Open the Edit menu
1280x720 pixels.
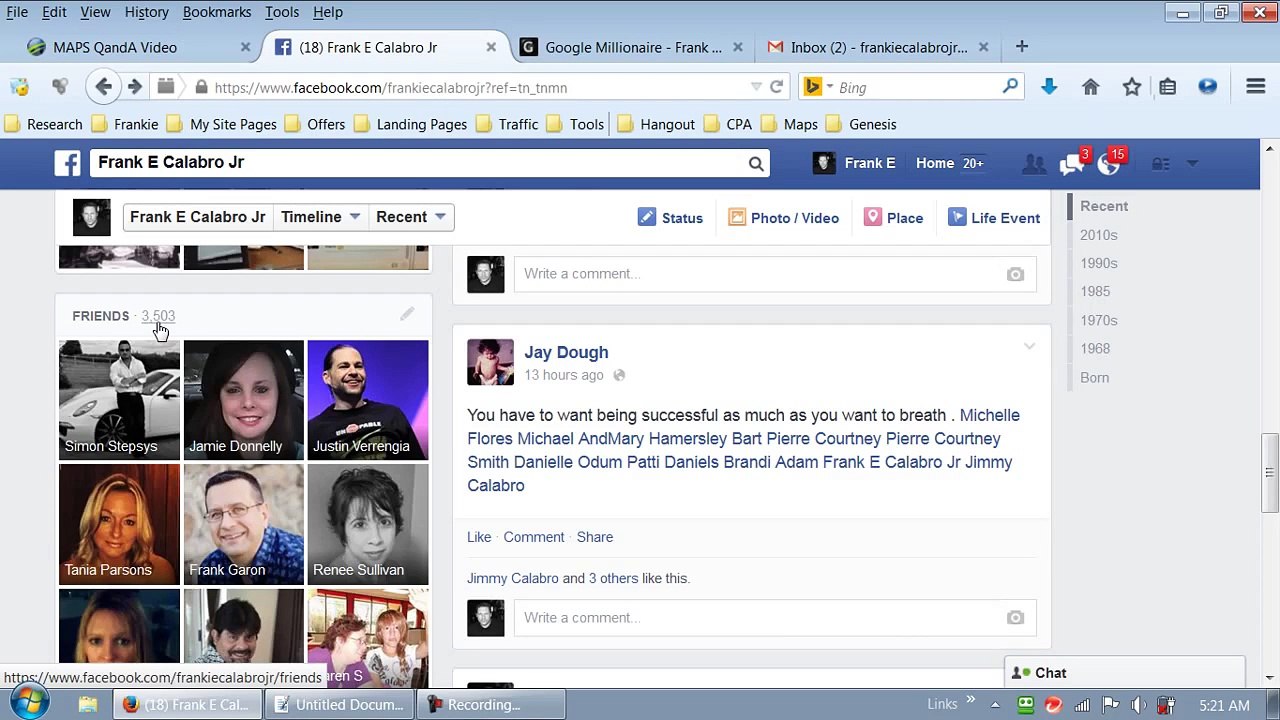pyautogui.click(x=54, y=12)
